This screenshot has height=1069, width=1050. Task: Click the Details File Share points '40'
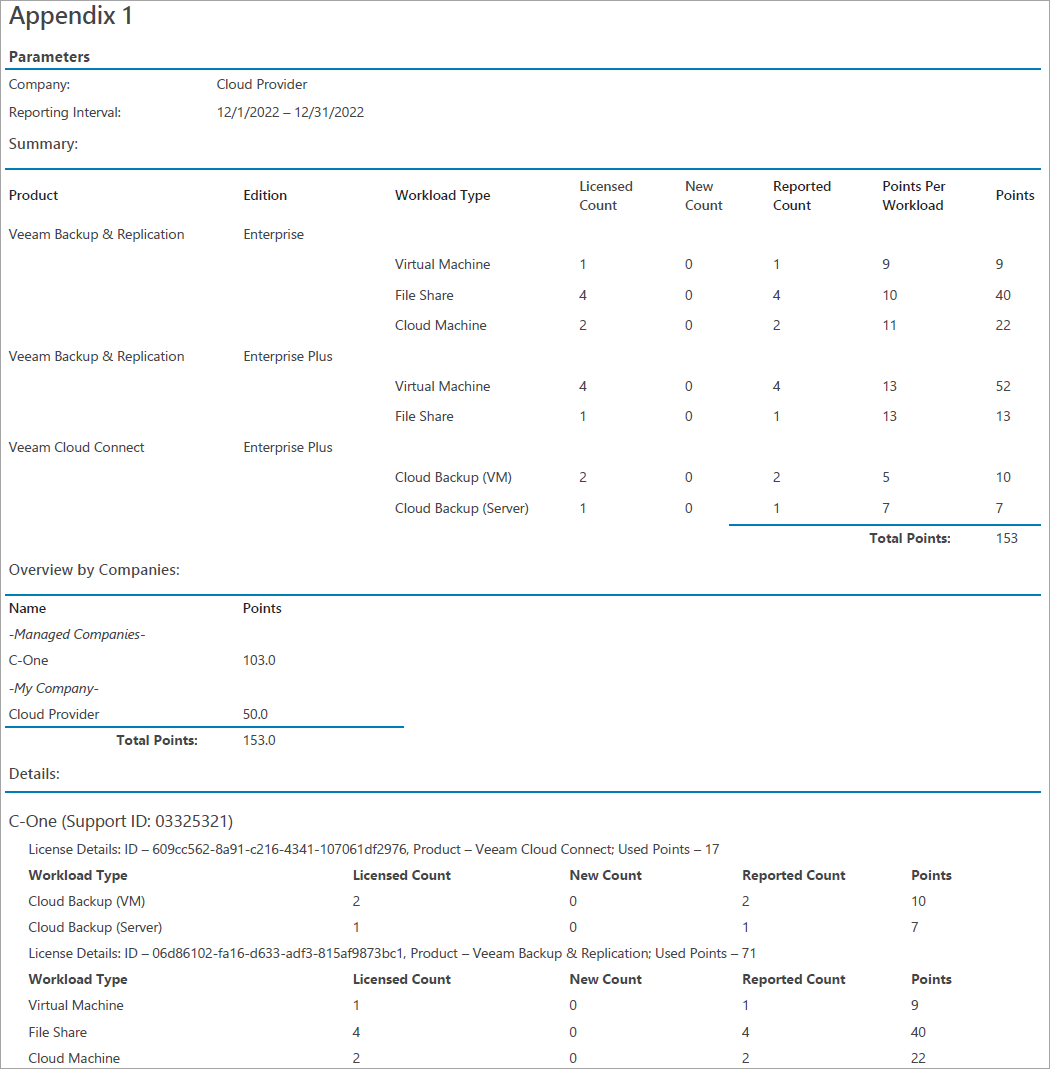tap(918, 1032)
